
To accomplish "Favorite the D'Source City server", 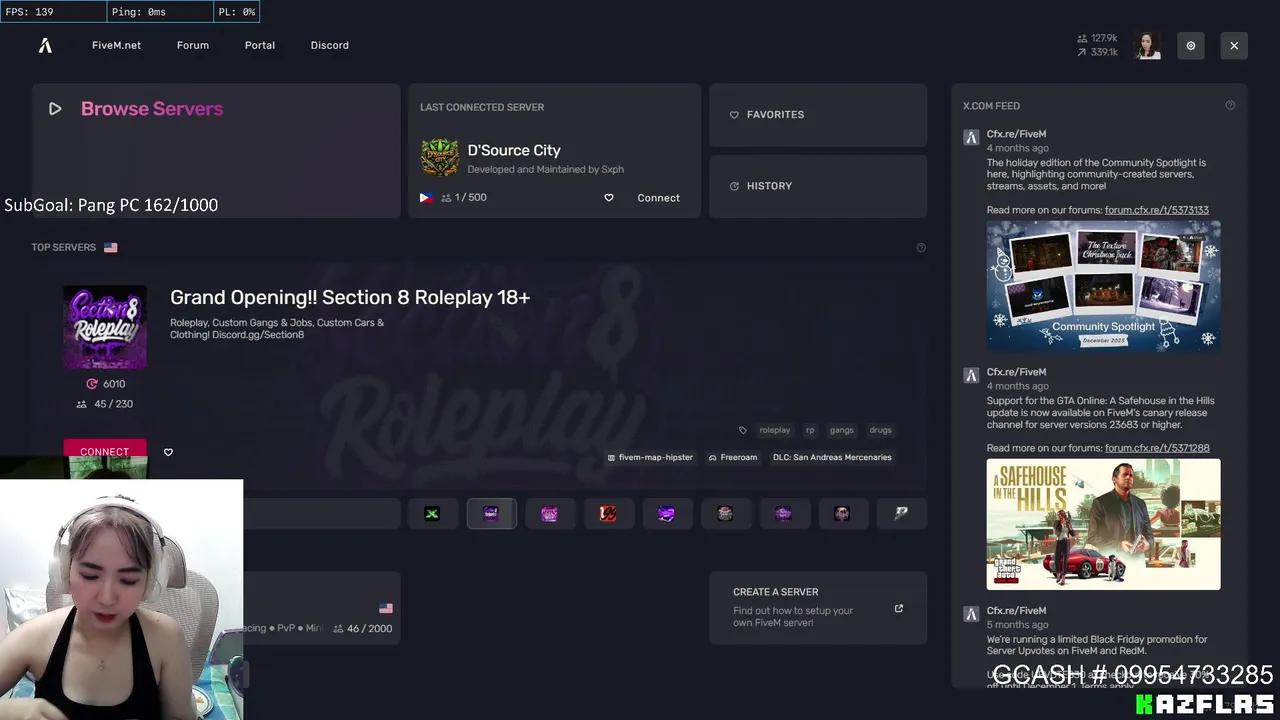I will tap(609, 198).
